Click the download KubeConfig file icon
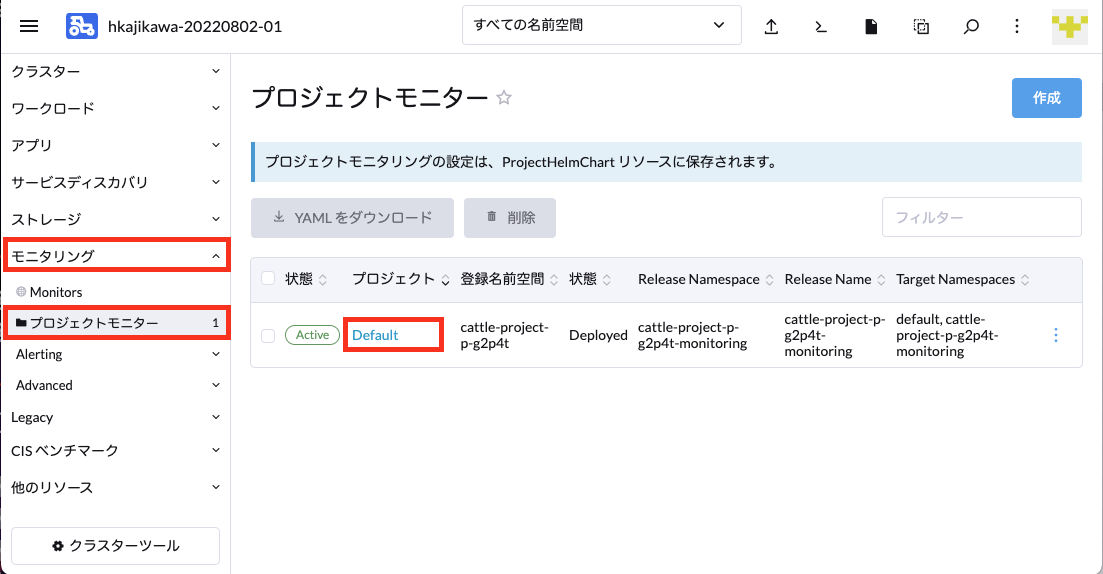Viewport: 1103px width, 574px height. coord(871,27)
